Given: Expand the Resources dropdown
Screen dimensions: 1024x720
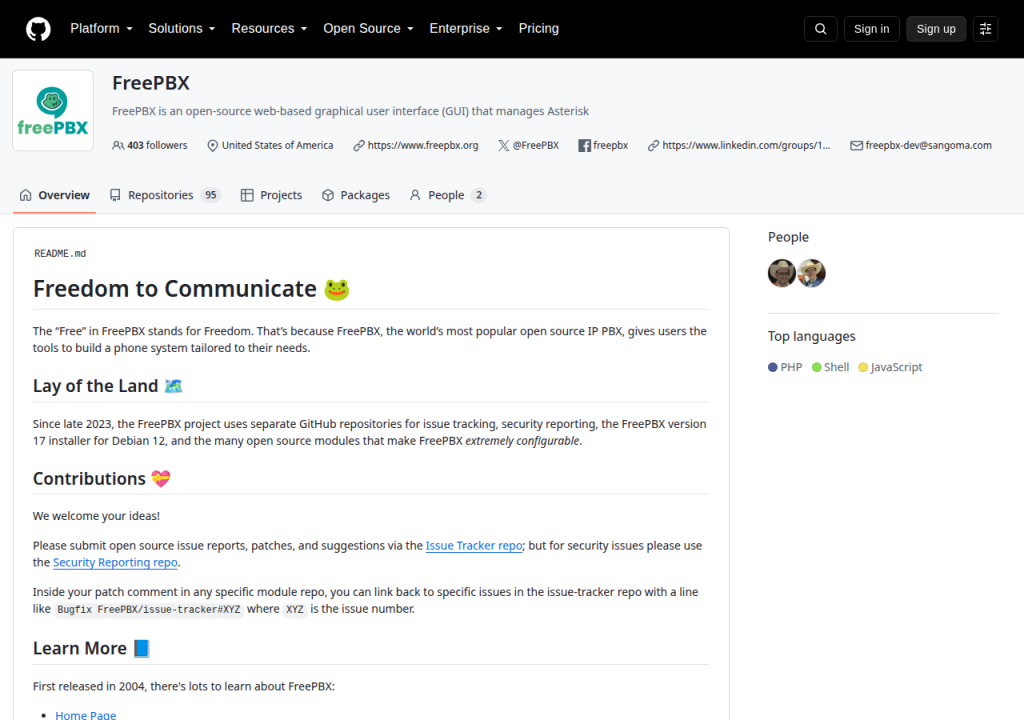Looking at the screenshot, I should coord(269,29).
